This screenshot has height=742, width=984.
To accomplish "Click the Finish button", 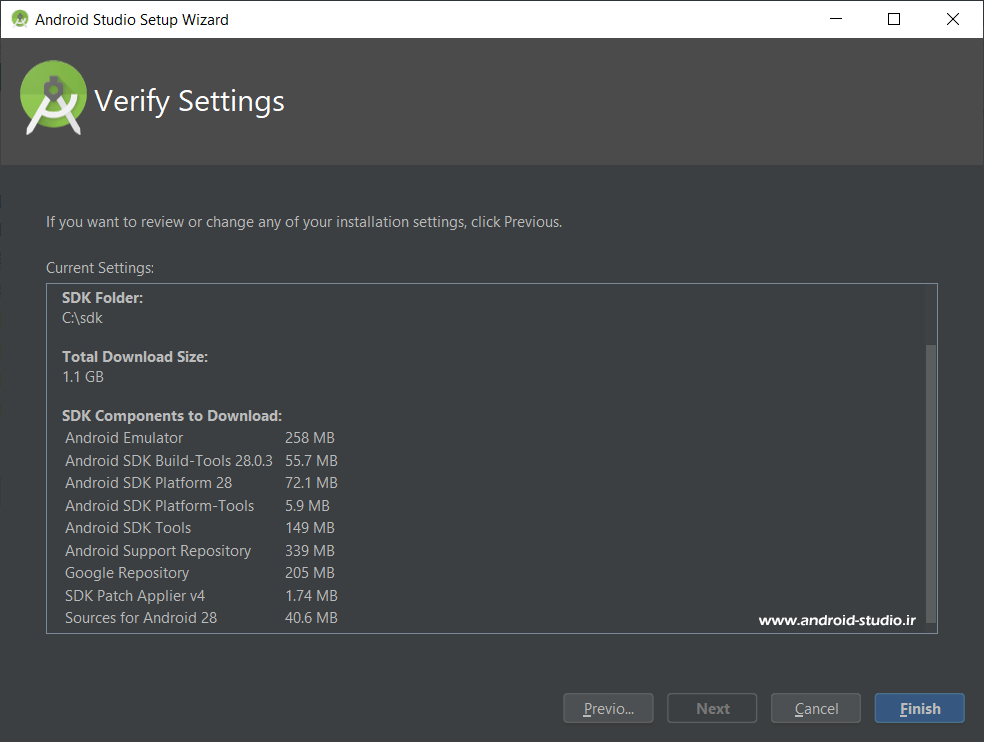I will [x=919, y=708].
